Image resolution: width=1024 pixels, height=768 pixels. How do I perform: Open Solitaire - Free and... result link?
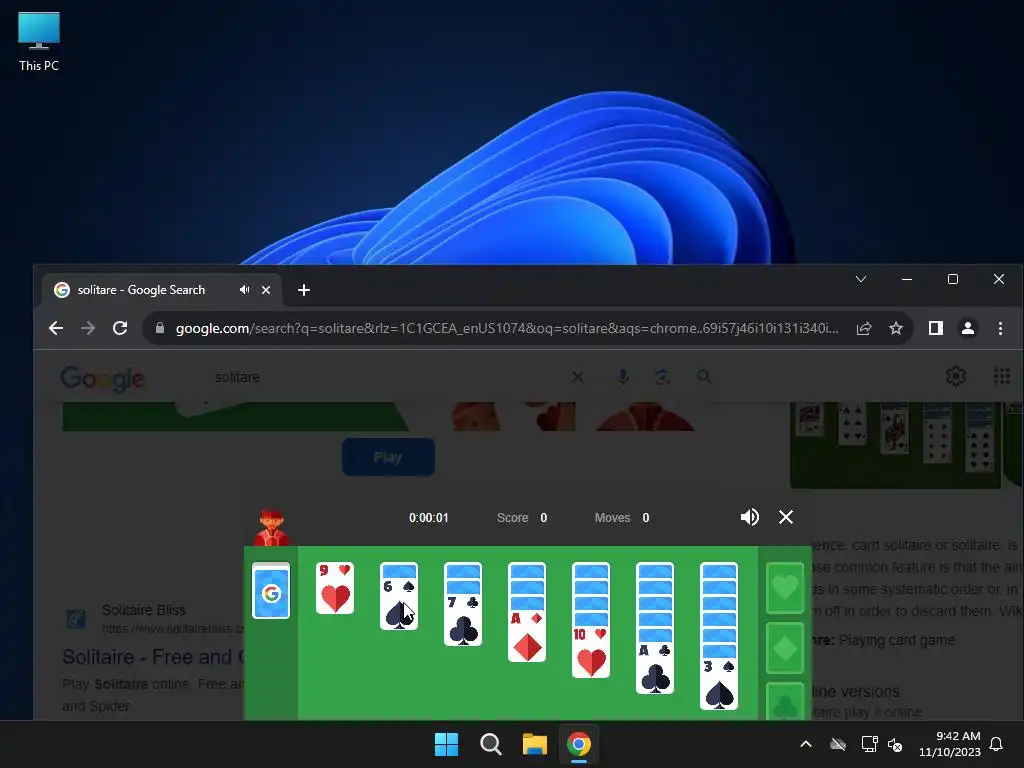[x=153, y=657]
